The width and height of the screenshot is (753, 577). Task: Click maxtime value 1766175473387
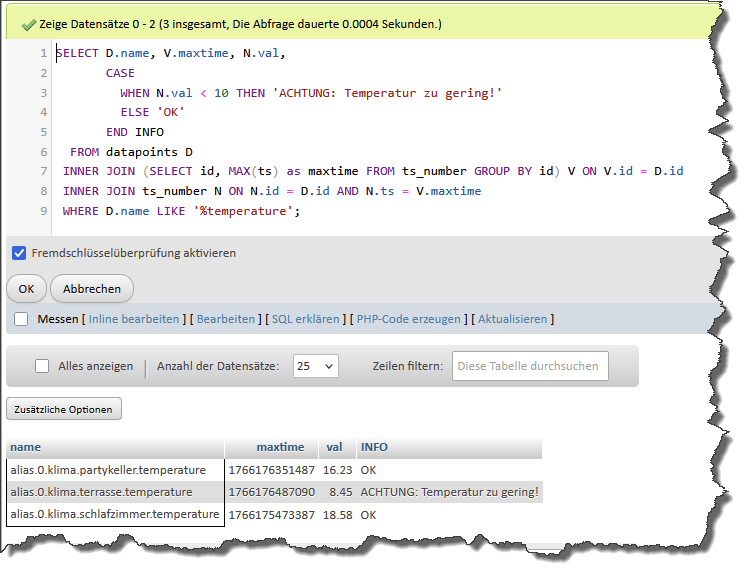click(271, 515)
